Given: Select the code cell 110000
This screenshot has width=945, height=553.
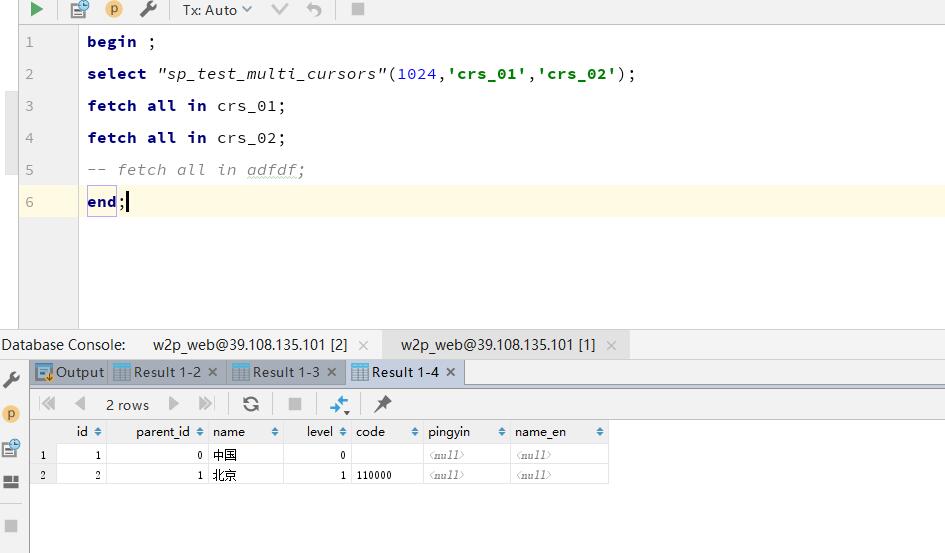Looking at the screenshot, I should point(387,475).
